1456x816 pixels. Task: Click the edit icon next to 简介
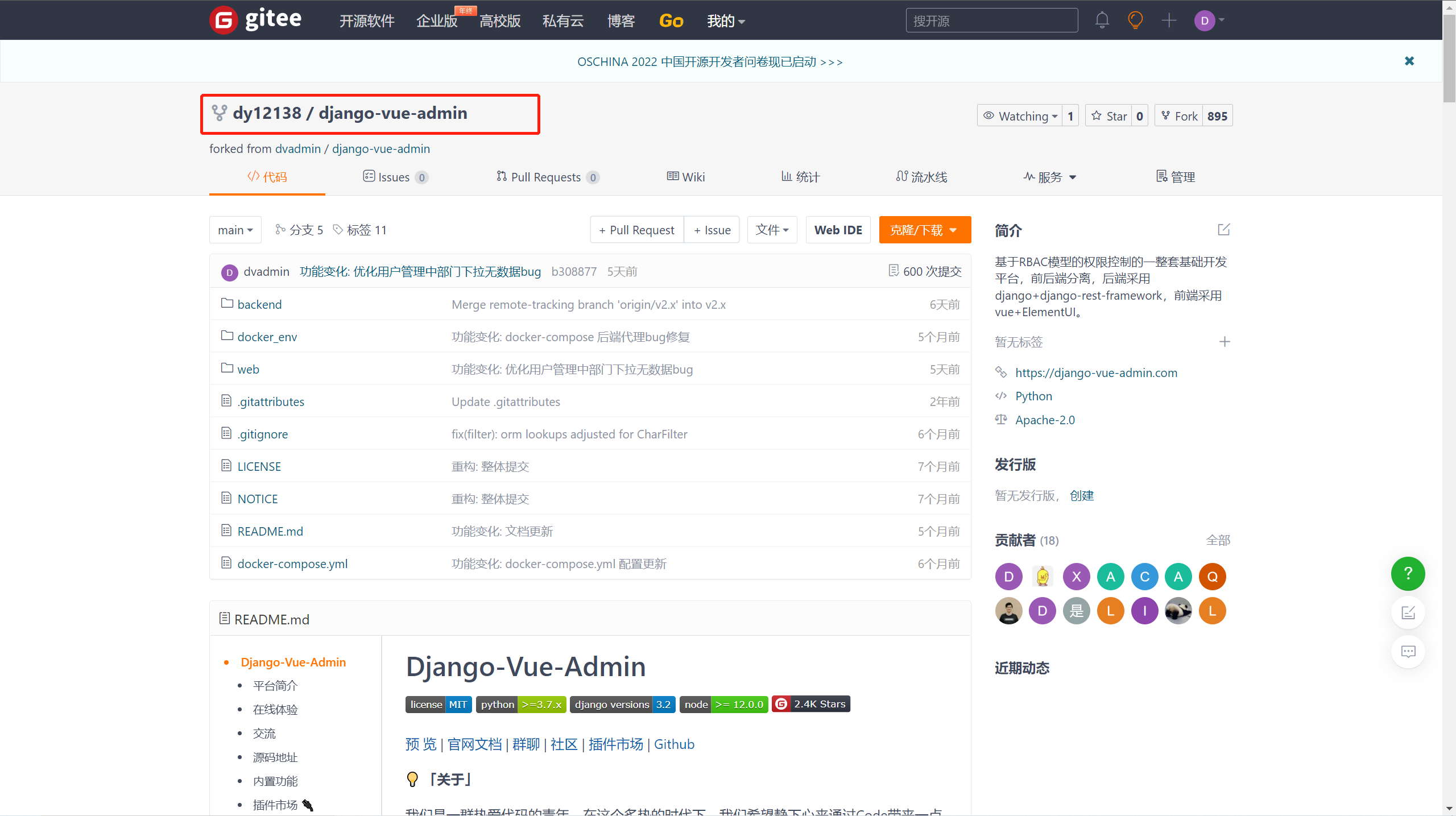[1223, 230]
